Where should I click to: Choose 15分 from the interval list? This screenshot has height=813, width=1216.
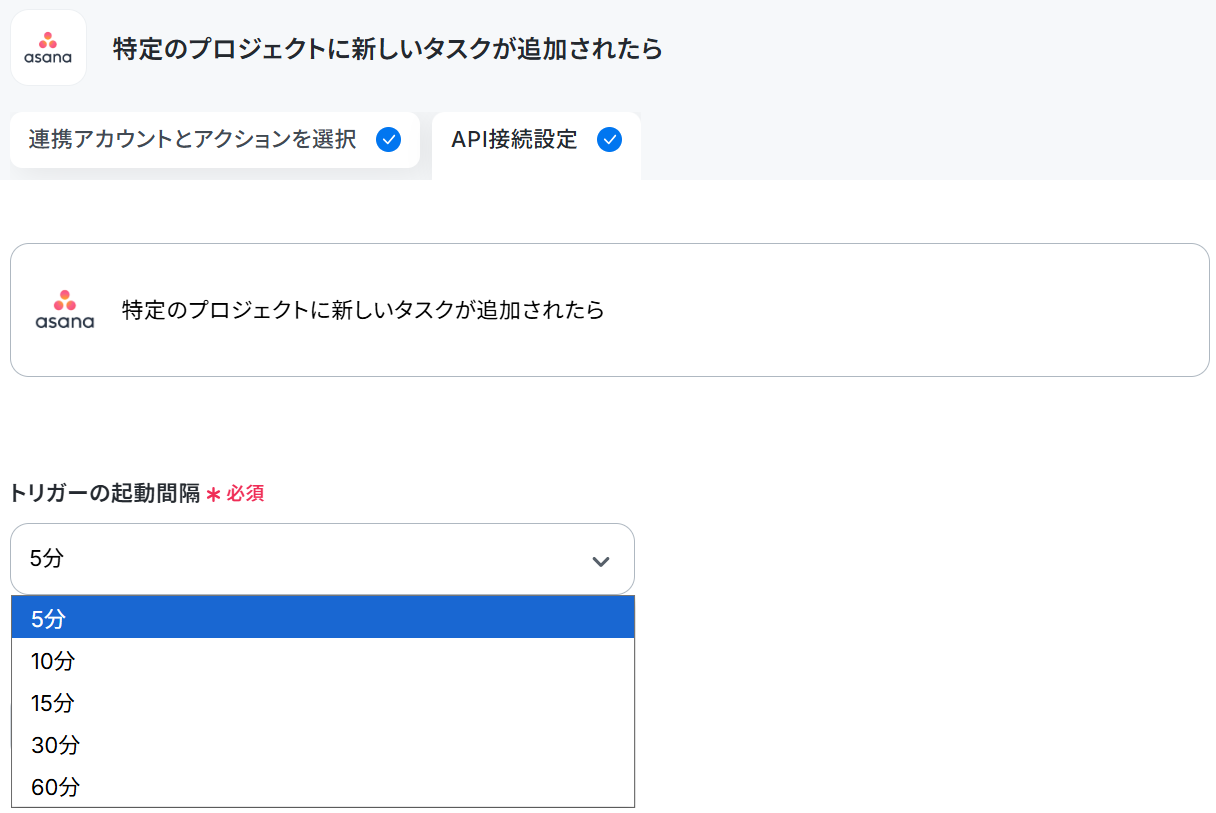point(323,702)
